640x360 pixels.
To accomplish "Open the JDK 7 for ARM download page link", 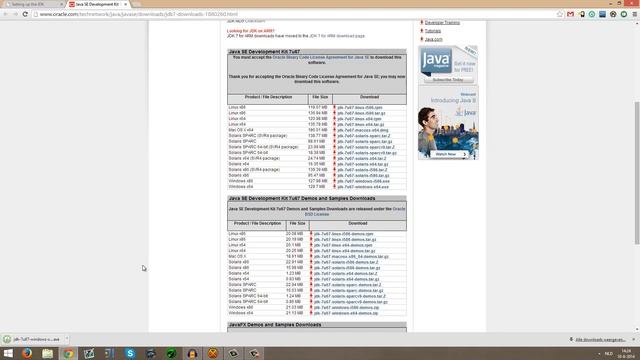I will click(x=337, y=36).
